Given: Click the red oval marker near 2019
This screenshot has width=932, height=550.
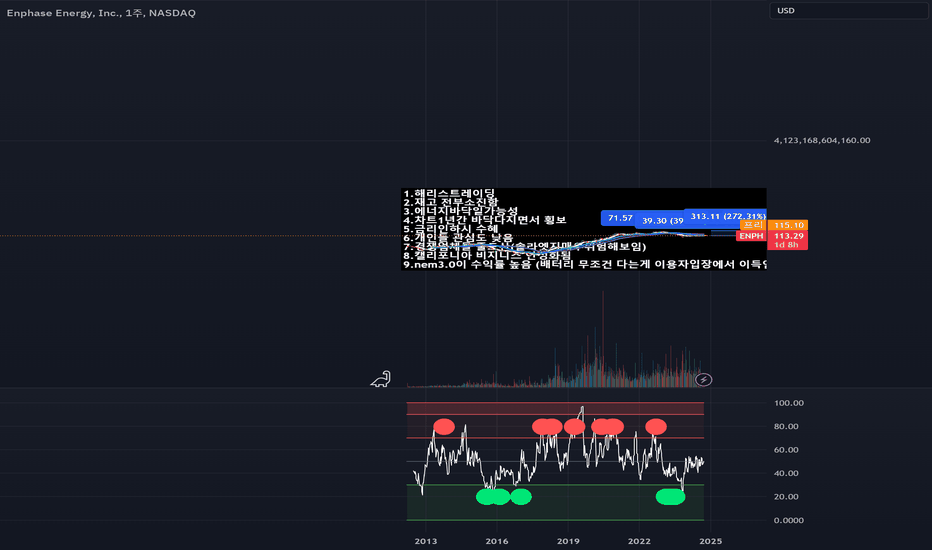Looking at the screenshot, I should pos(574,426).
